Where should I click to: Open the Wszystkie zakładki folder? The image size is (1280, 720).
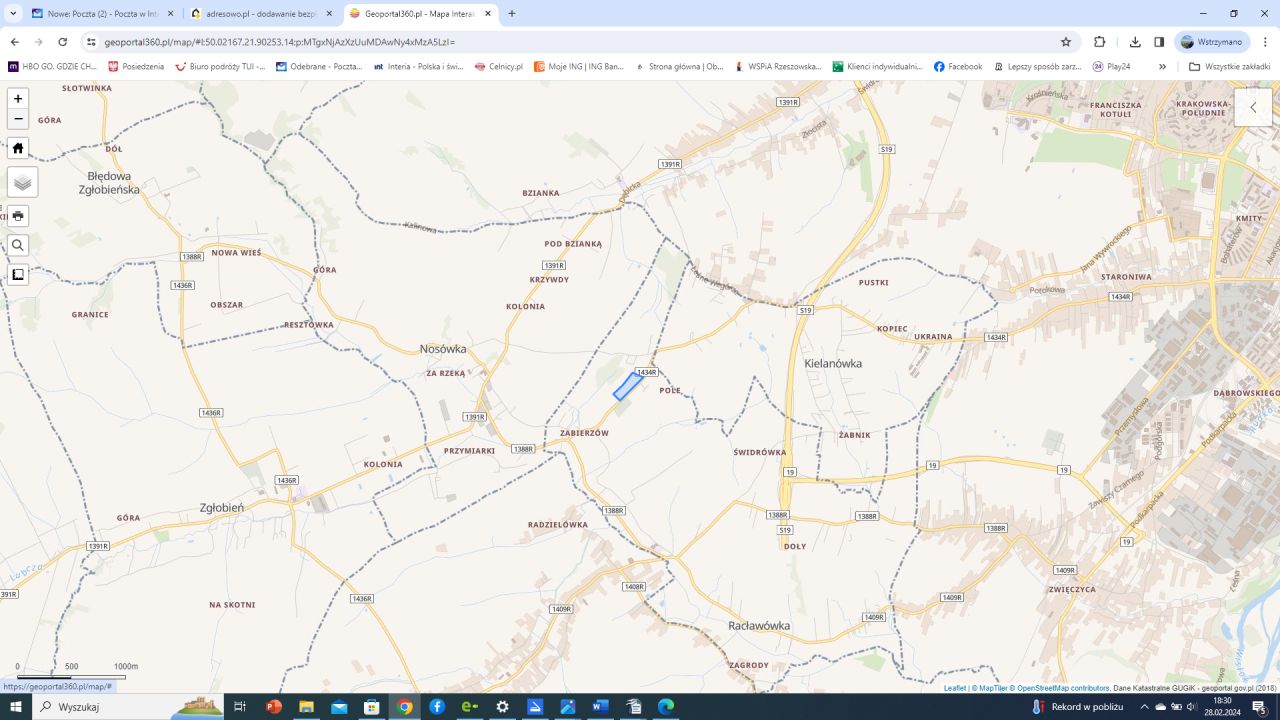click(x=1228, y=67)
